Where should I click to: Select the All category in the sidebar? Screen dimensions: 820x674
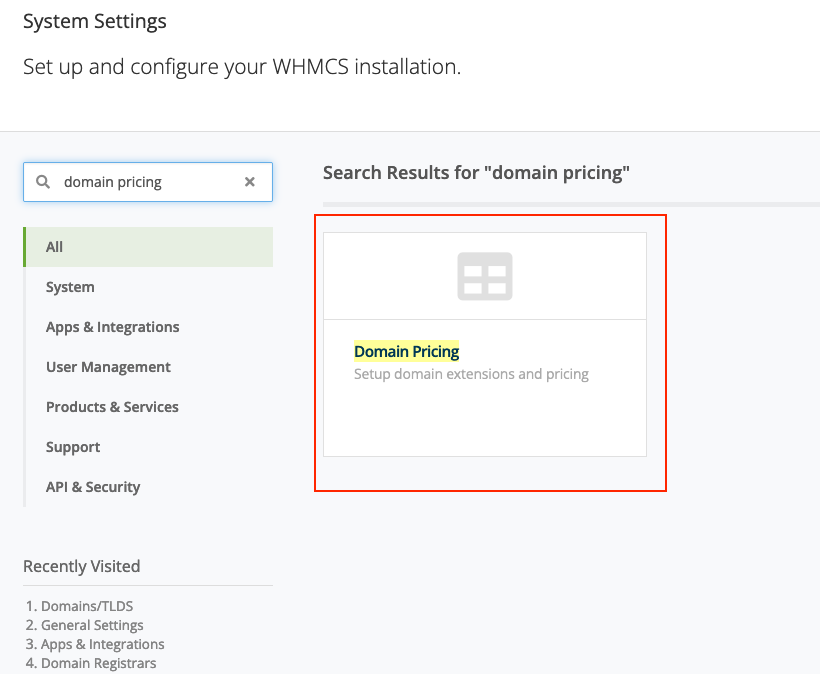click(55, 247)
